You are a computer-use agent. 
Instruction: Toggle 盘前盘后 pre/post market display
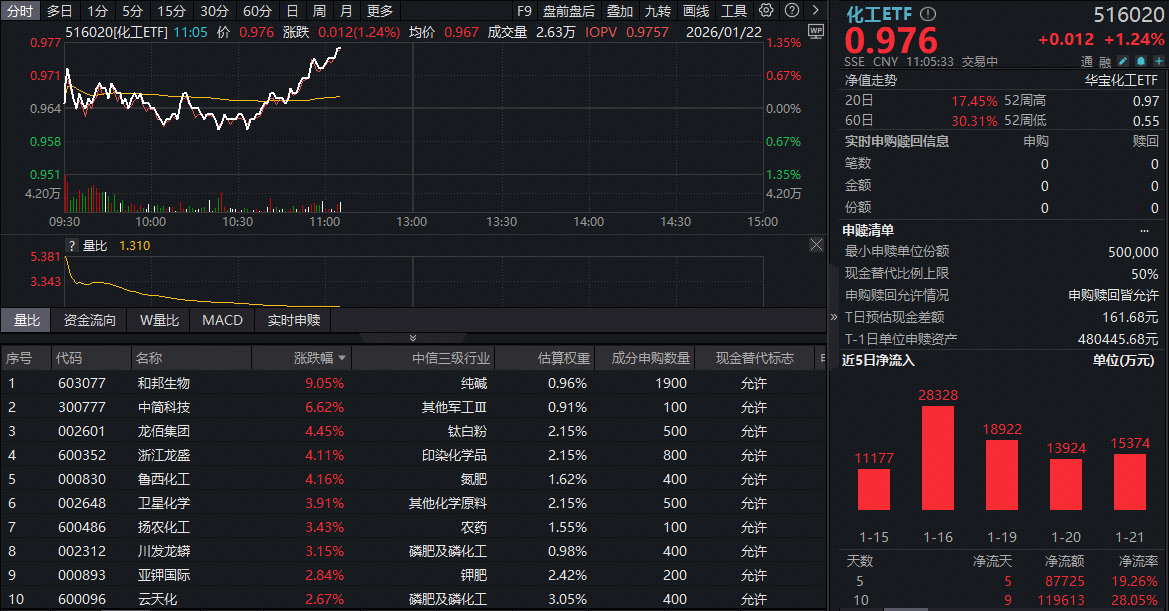[x=567, y=10]
